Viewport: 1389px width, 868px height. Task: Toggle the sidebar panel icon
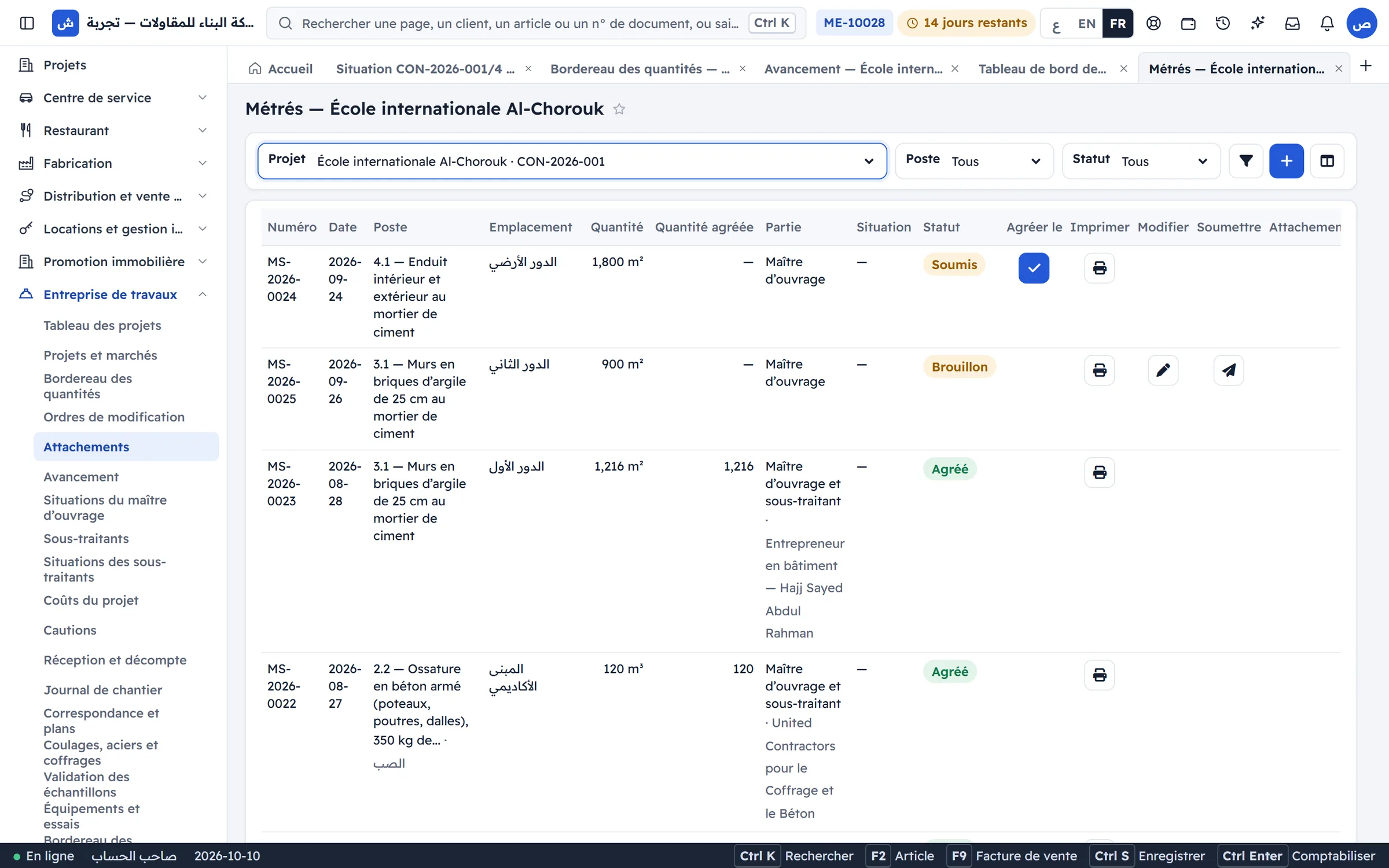(x=27, y=23)
